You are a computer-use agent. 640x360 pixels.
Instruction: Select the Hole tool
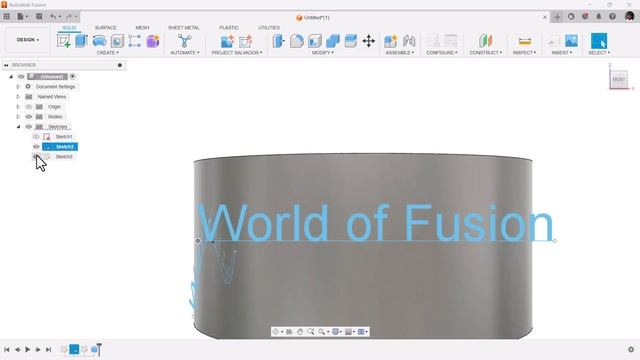pyautogui.click(x=117, y=41)
